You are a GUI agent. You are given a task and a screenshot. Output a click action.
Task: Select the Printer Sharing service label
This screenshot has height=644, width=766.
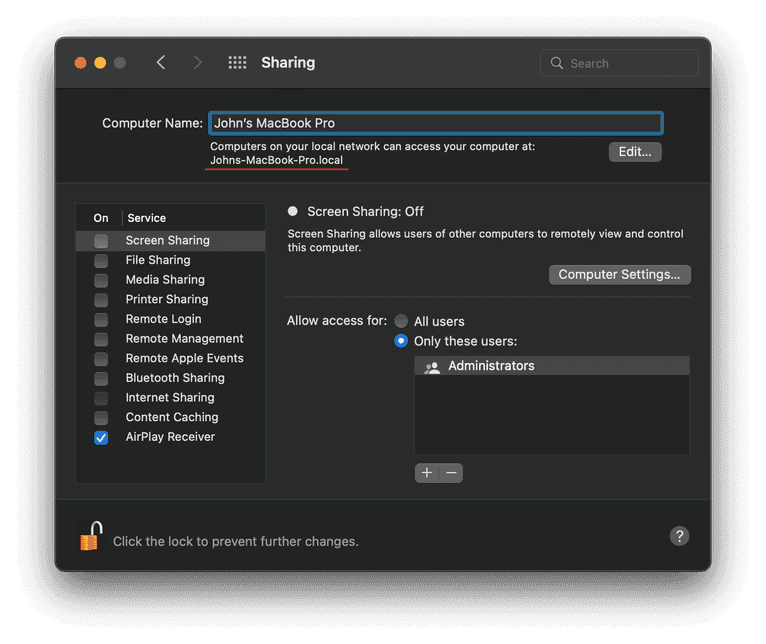click(167, 299)
